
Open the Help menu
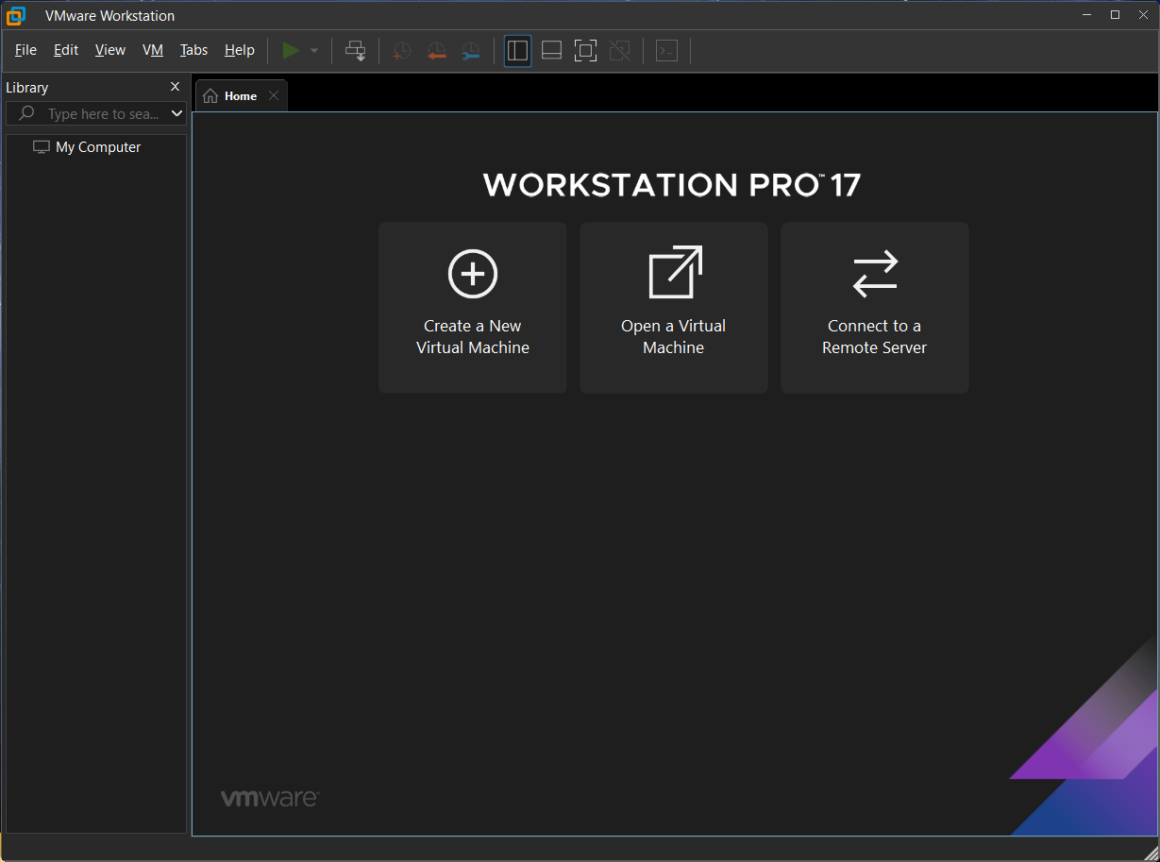pyautogui.click(x=239, y=50)
